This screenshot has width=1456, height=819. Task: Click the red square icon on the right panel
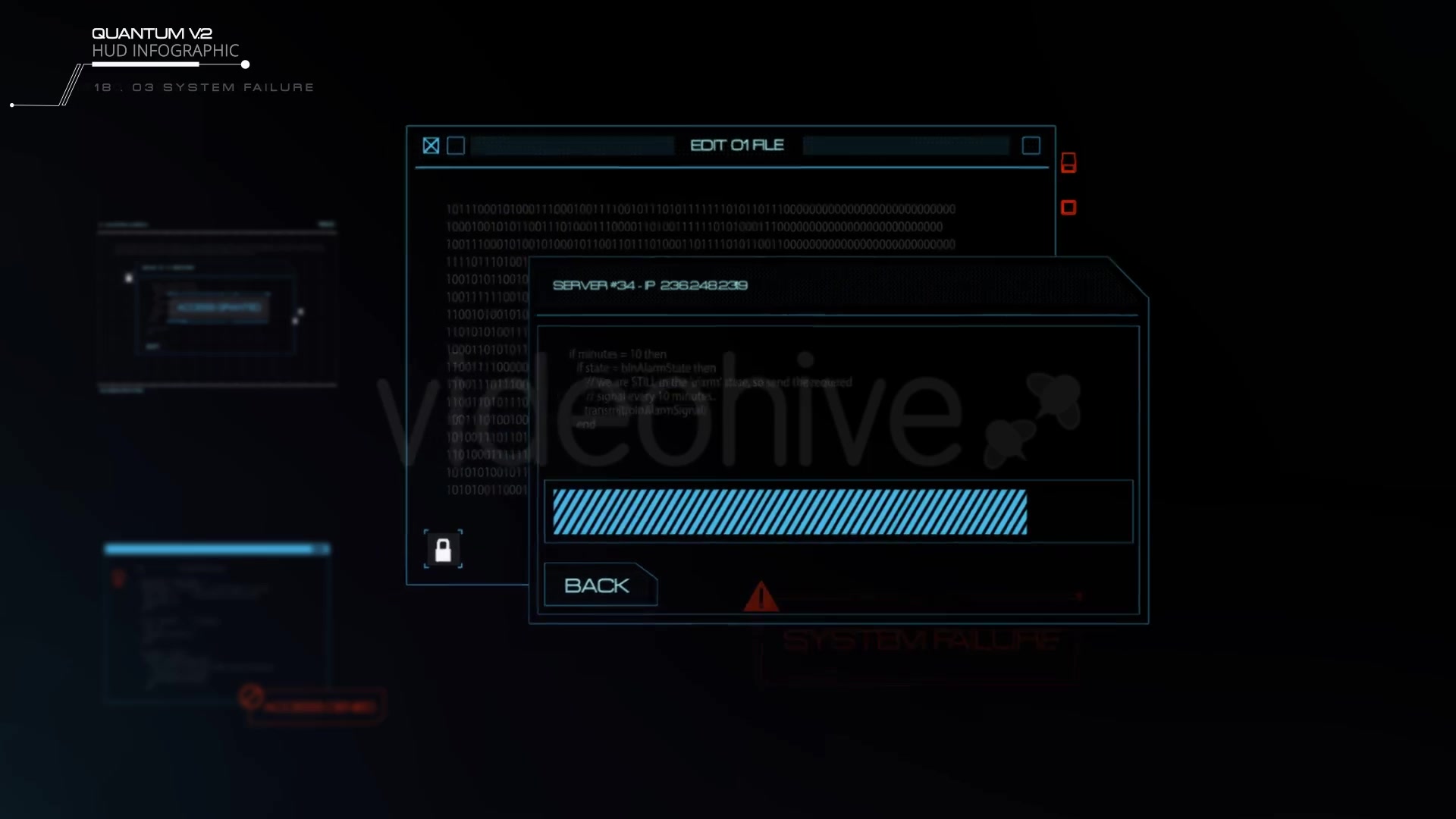[x=1069, y=207]
